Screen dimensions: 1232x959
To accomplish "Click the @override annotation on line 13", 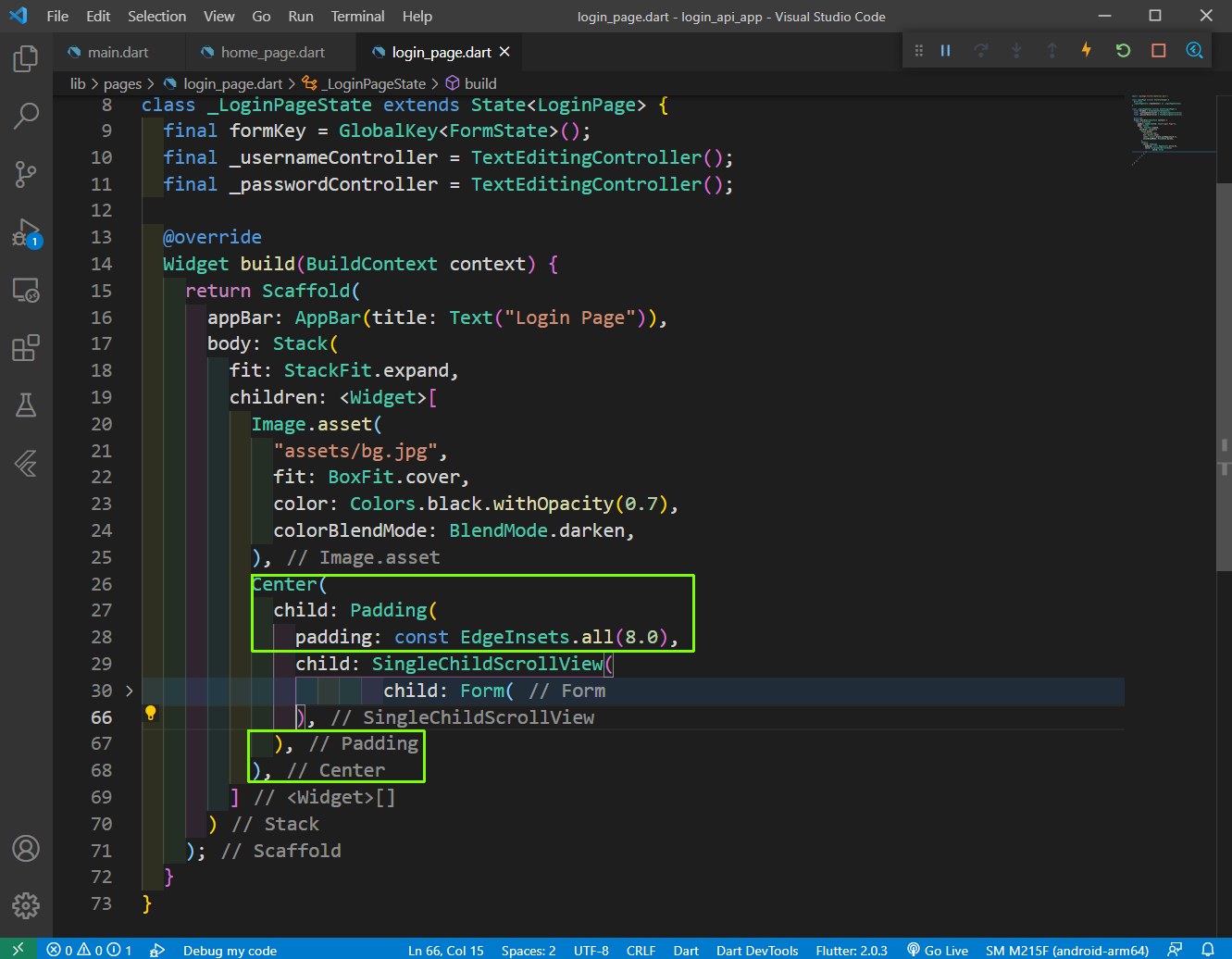I will (212, 237).
